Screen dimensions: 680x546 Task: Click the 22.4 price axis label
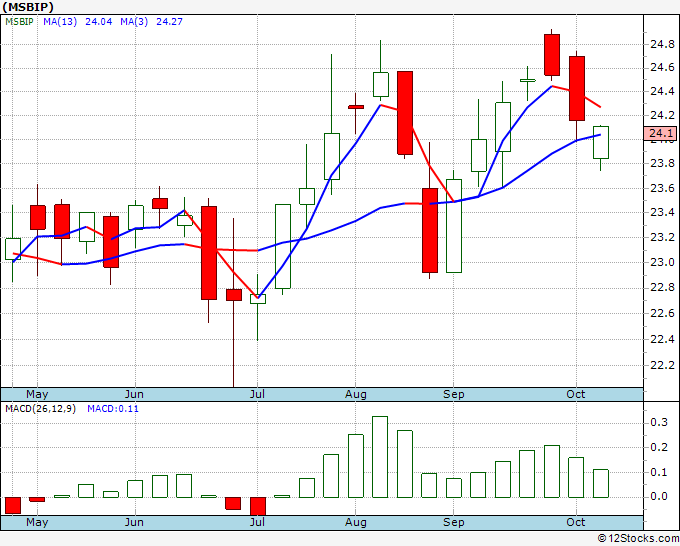point(662,339)
